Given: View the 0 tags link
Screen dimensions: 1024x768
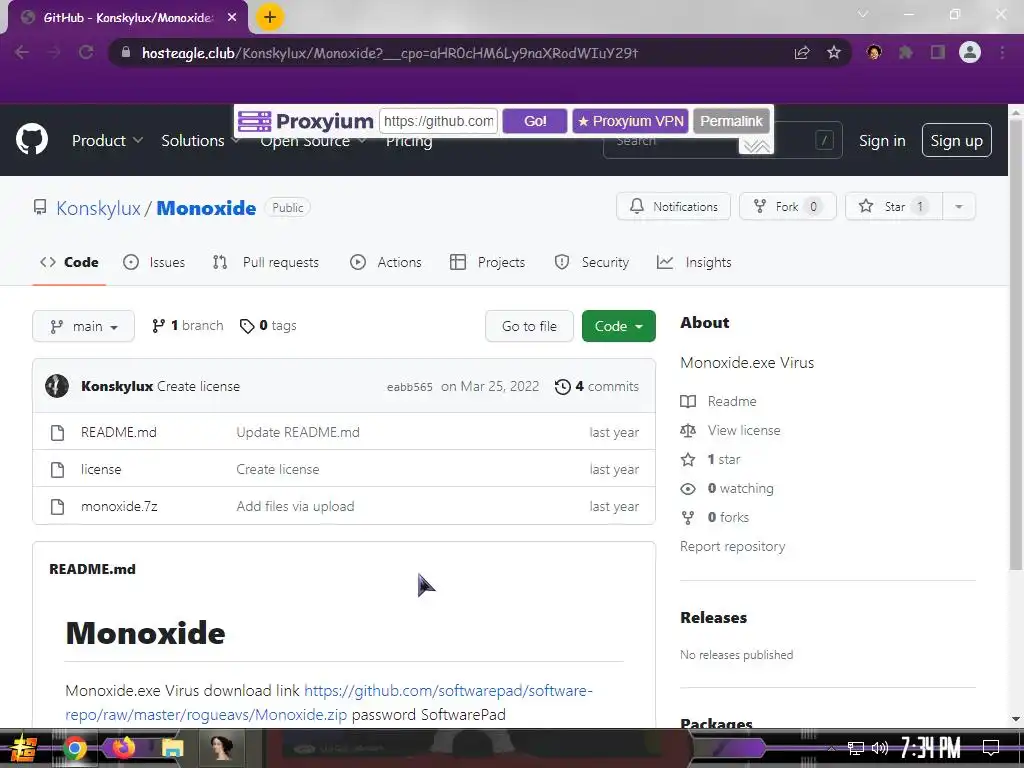Looking at the screenshot, I should pos(268,325).
